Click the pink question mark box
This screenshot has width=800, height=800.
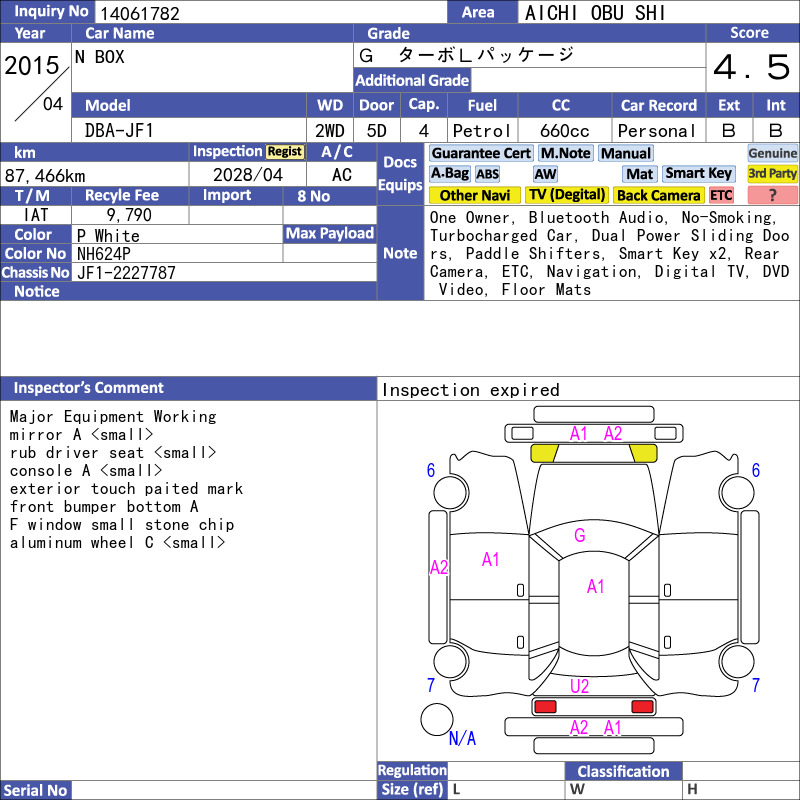point(772,195)
